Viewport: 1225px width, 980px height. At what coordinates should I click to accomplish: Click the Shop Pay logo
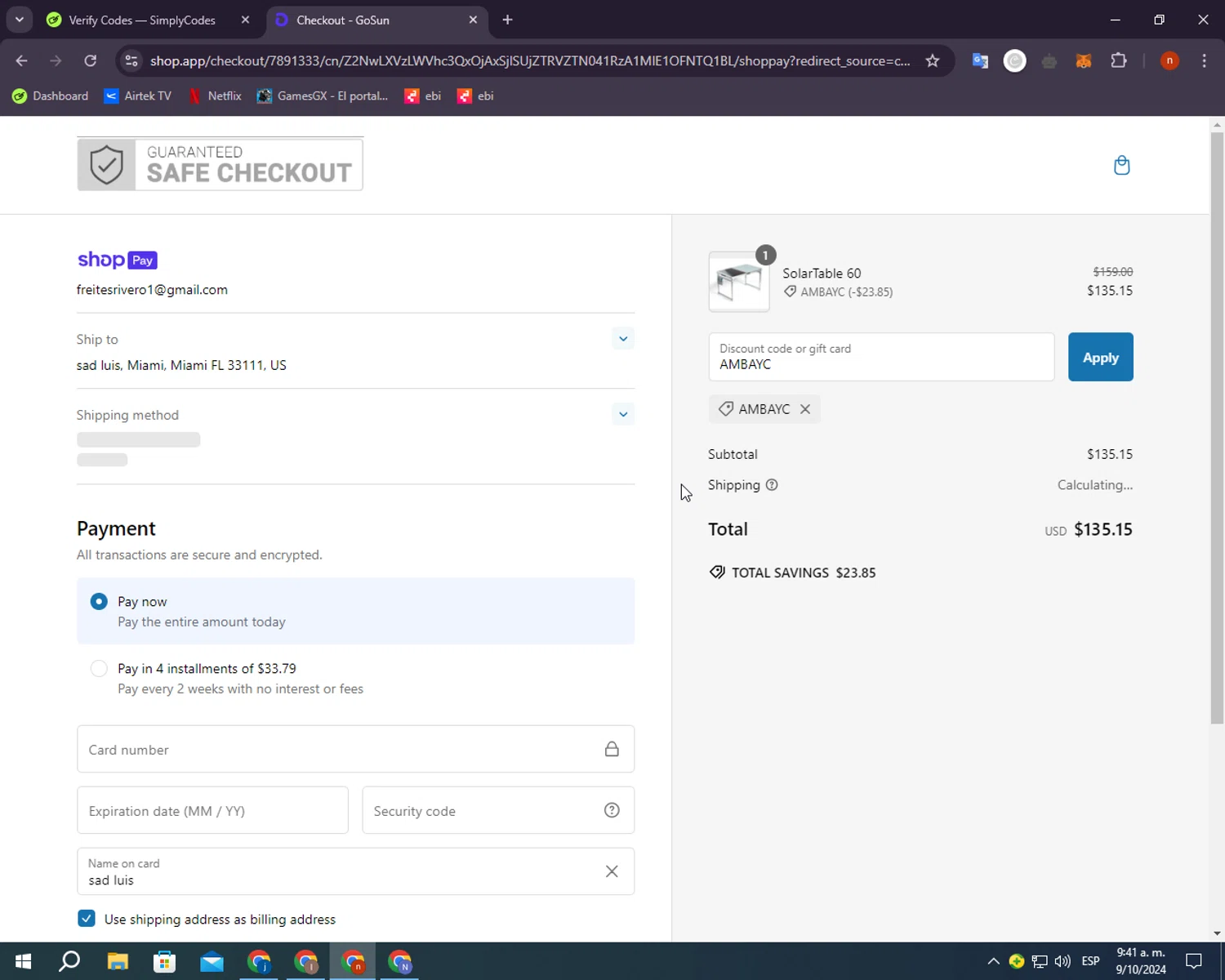coord(118,260)
